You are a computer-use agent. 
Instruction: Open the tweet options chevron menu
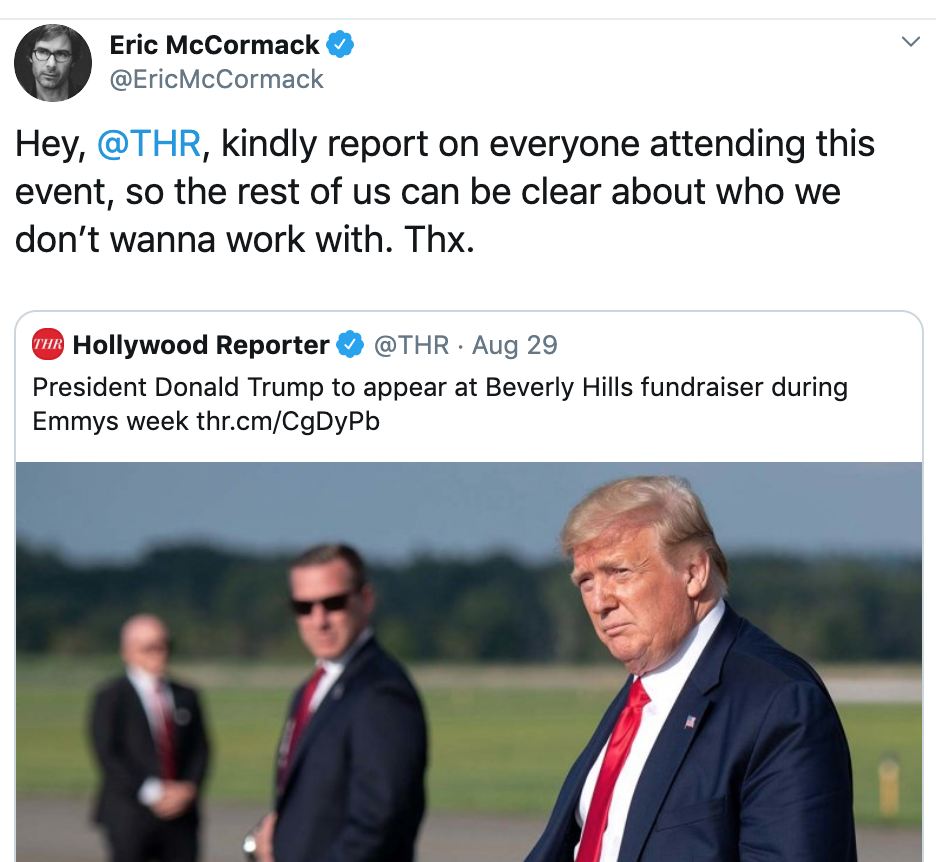pos(910,41)
